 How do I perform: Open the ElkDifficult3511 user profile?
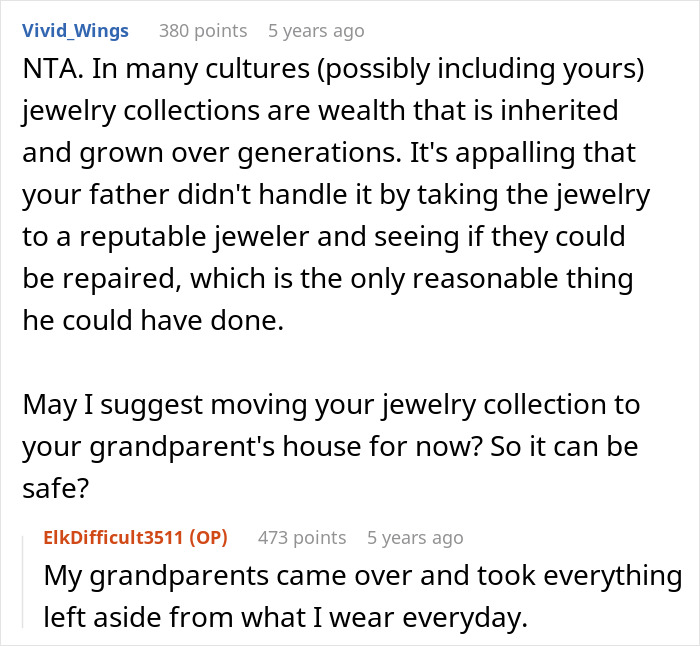[115, 538]
